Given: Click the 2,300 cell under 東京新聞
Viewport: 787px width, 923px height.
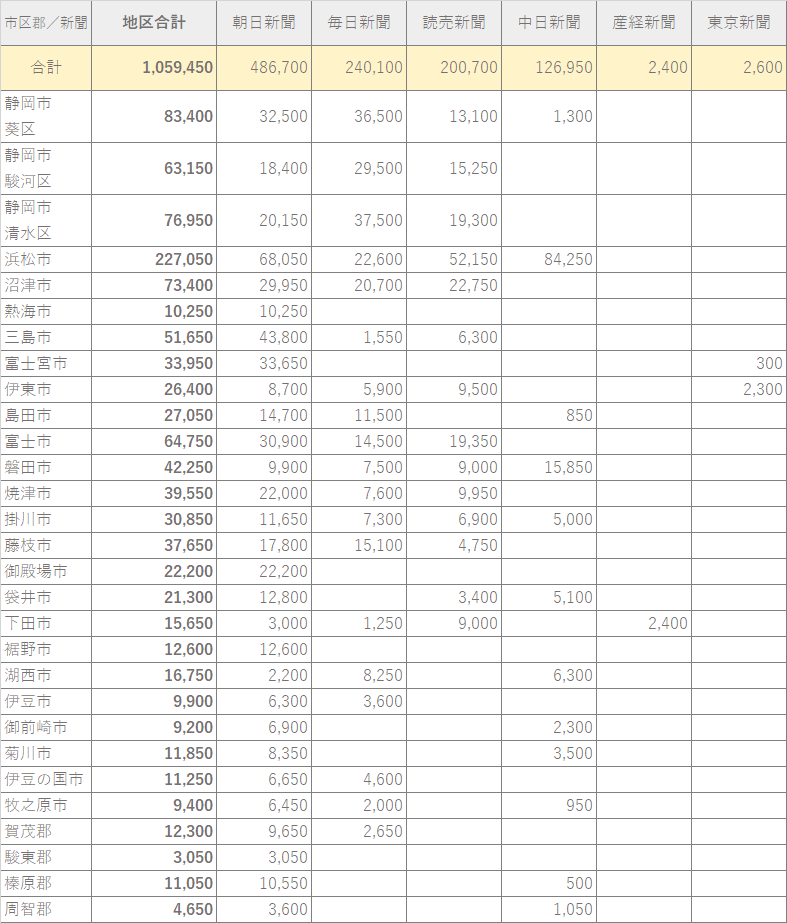Looking at the screenshot, I should (739, 389).
